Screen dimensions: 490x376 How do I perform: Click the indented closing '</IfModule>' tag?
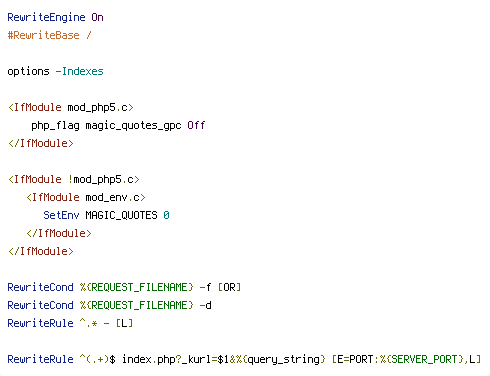tap(59, 233)
